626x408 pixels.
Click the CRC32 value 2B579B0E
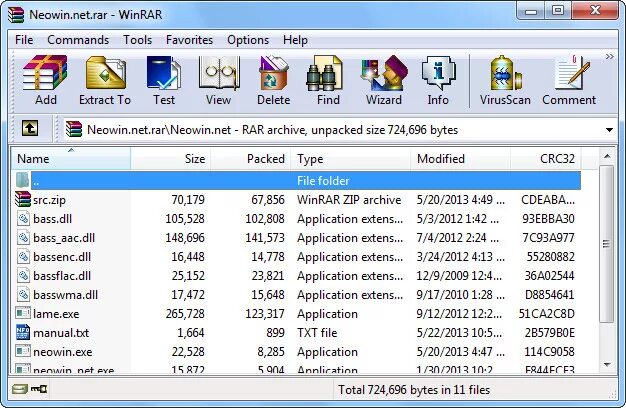[x=550, y=333]
